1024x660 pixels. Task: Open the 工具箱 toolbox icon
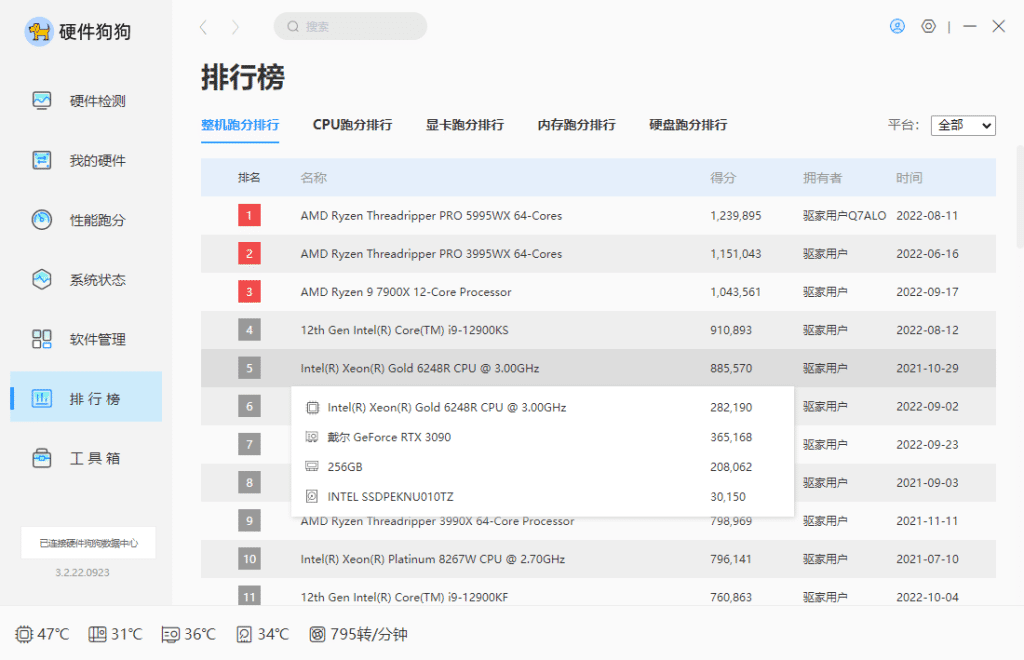coord(42,458)
